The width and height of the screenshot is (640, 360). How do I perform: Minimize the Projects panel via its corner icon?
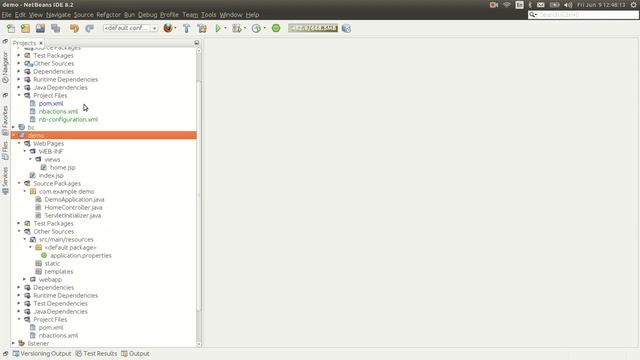197,42
